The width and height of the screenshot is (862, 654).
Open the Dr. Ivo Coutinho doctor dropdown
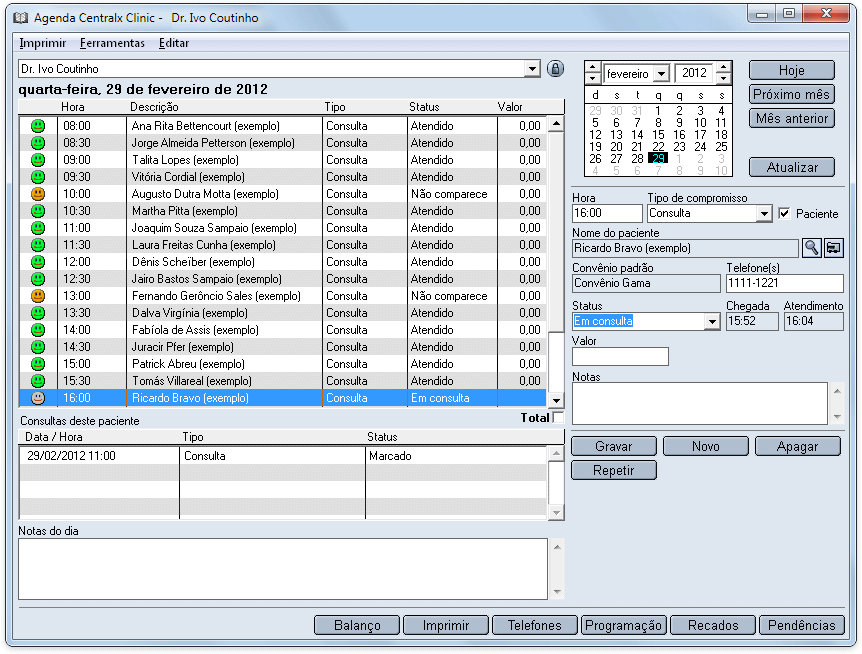[x=532, y=69]
